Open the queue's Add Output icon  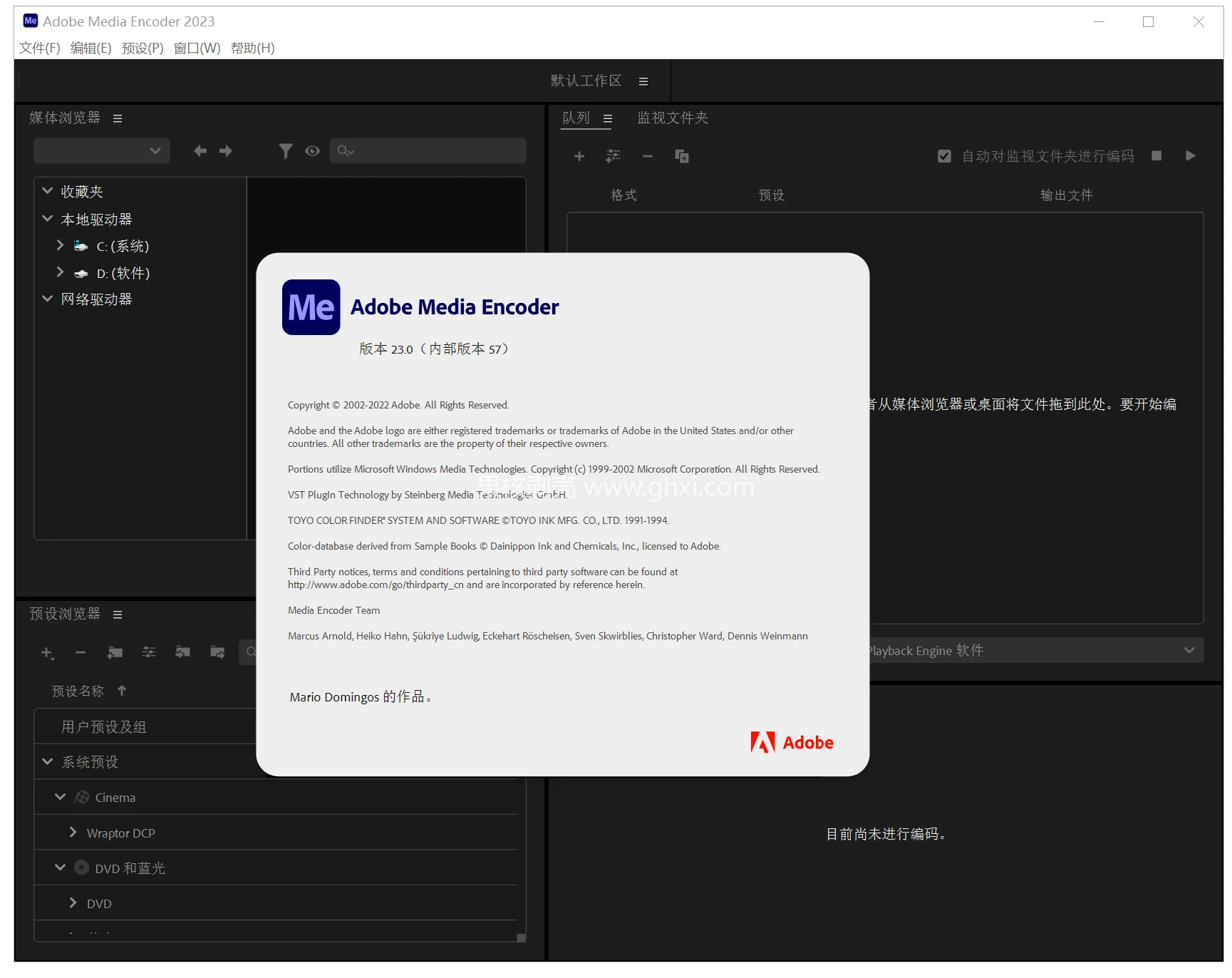[612, 156]
